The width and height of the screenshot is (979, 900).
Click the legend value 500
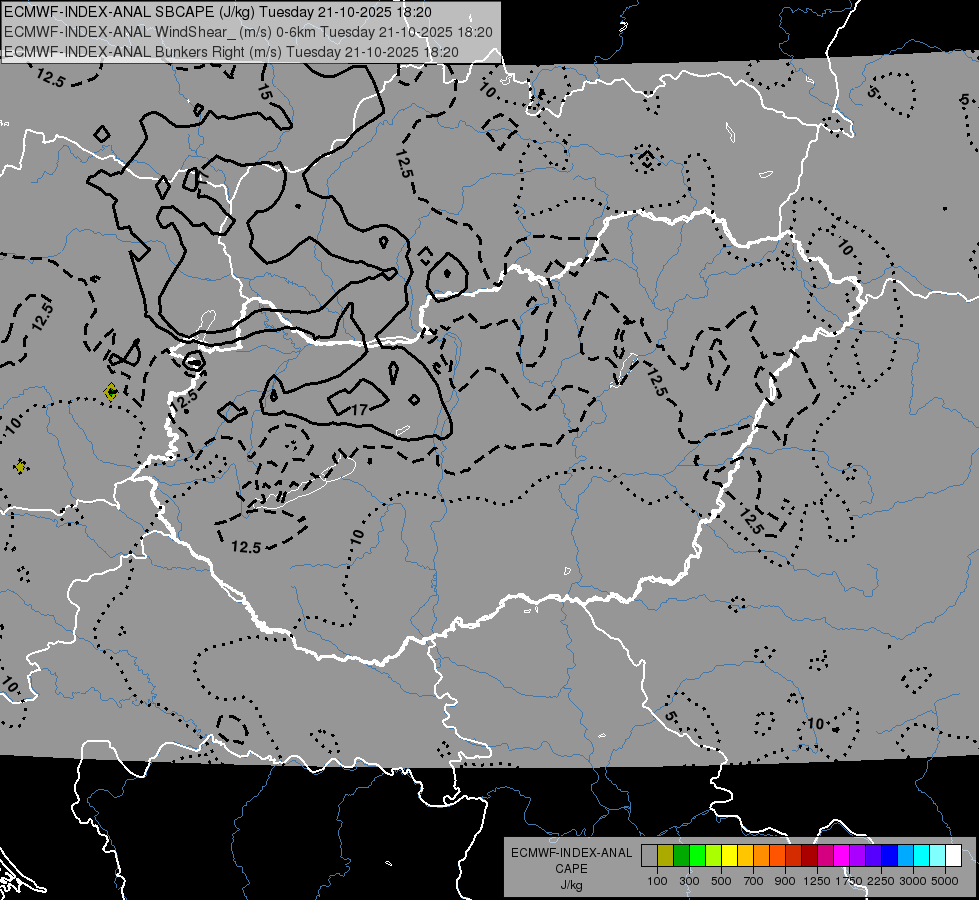click(x=721, y=881)
